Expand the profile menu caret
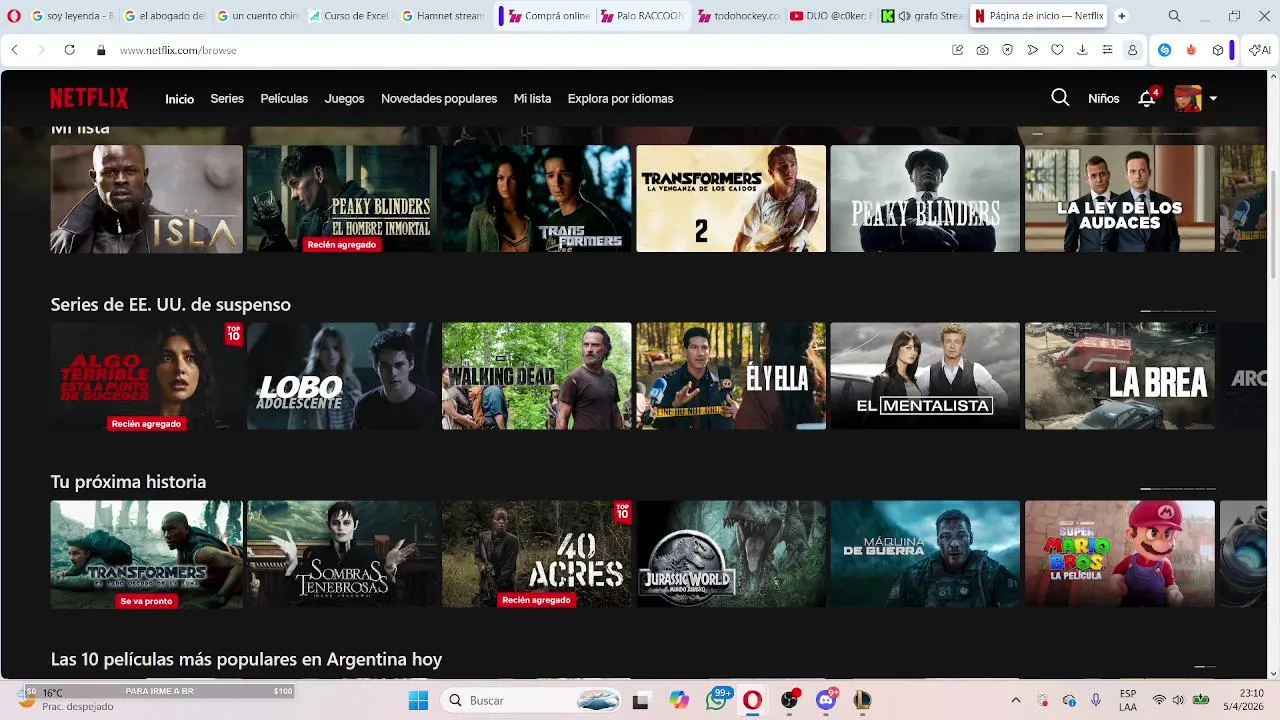Viewport: 1280px width, 720px height. click(x=1213, y=99)
